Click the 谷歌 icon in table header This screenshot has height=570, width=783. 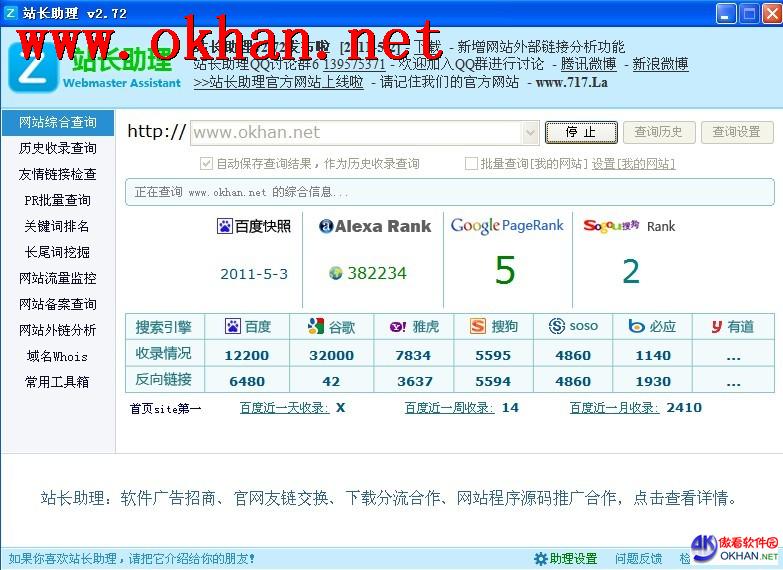(x=316, y=326)
